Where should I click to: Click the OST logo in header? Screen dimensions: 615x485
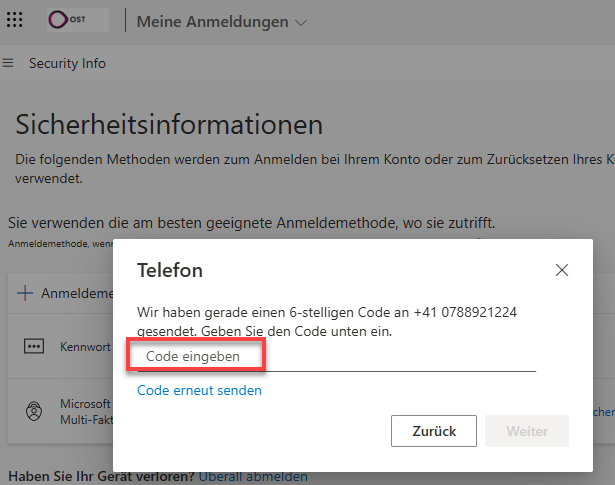pos(78,21)
